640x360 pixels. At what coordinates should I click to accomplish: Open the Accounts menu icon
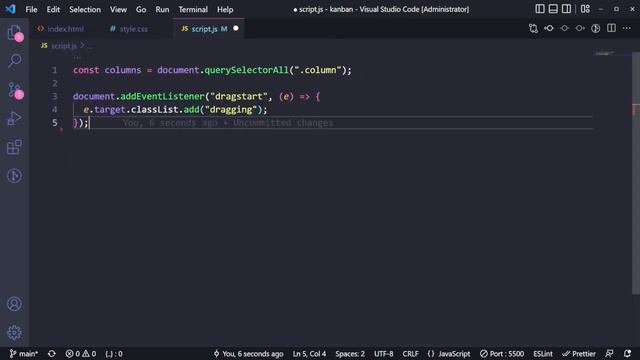[14, 304]
